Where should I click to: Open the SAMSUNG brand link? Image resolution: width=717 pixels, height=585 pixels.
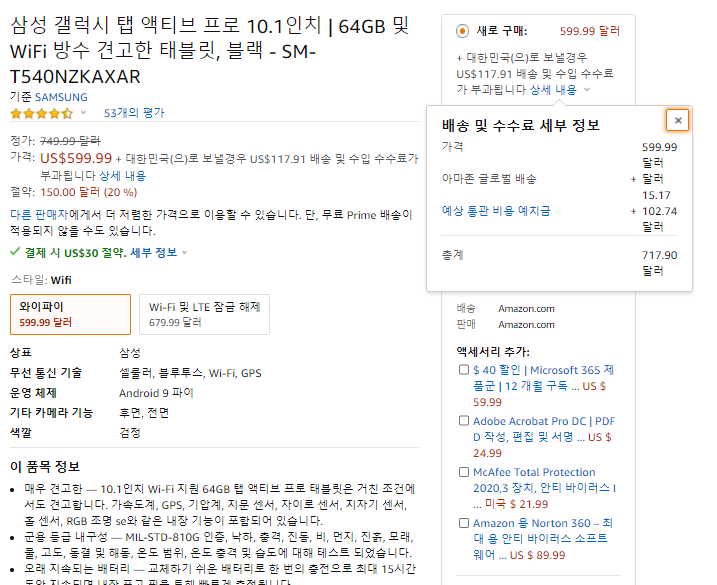coord(61,97)
